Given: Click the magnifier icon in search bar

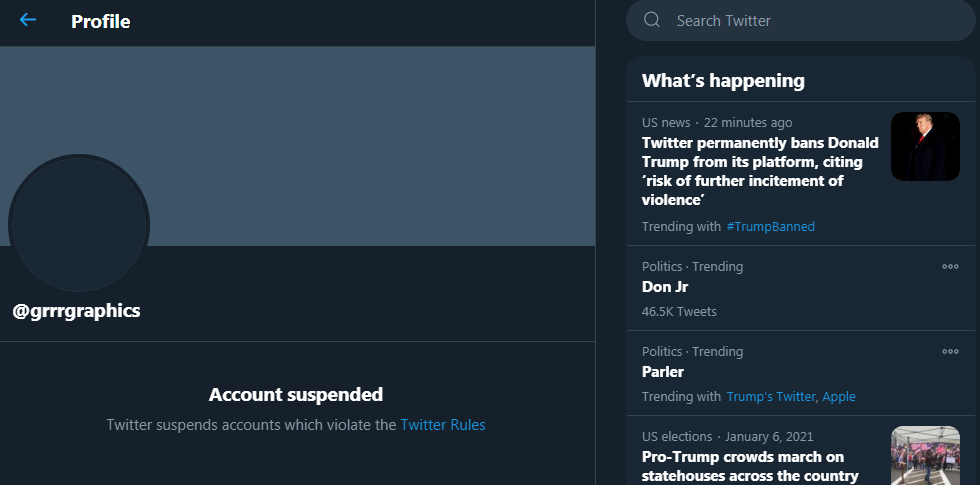Looking at the screenshot, I should coord(652,20).
